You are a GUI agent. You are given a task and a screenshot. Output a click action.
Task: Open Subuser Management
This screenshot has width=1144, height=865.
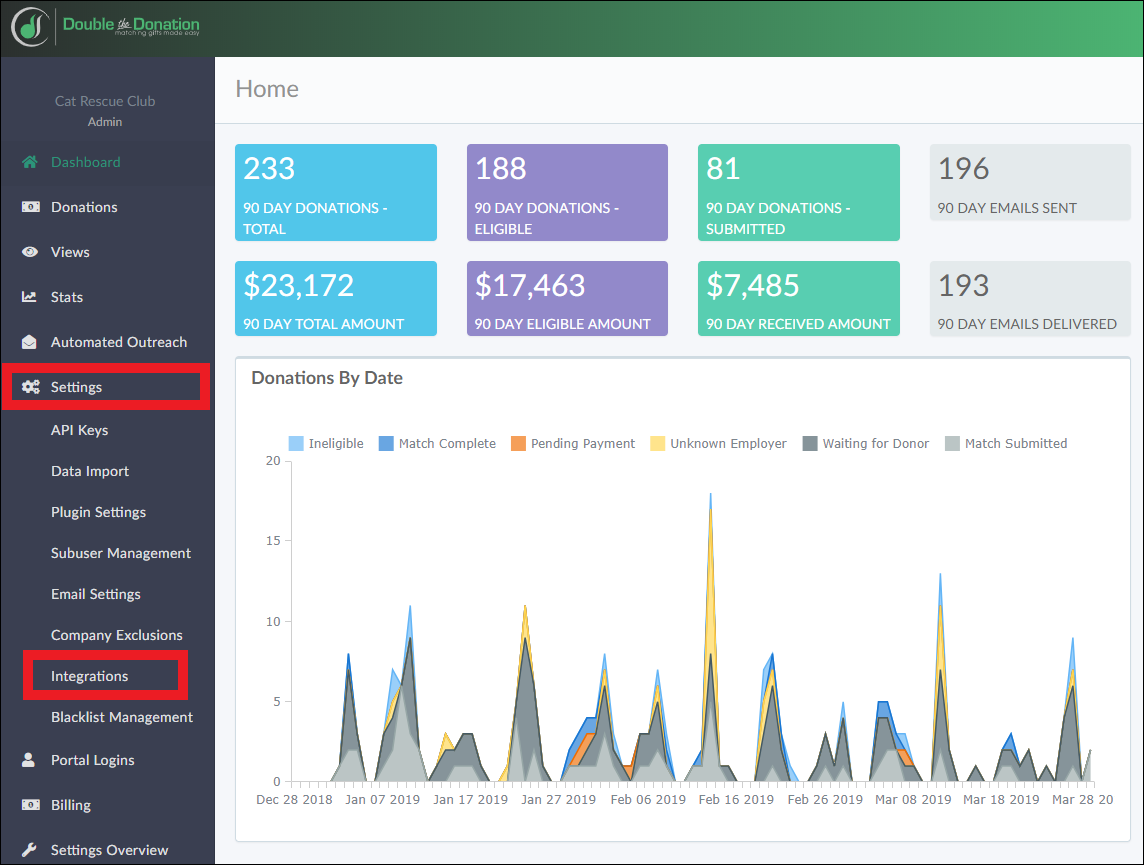coord(121,553)
